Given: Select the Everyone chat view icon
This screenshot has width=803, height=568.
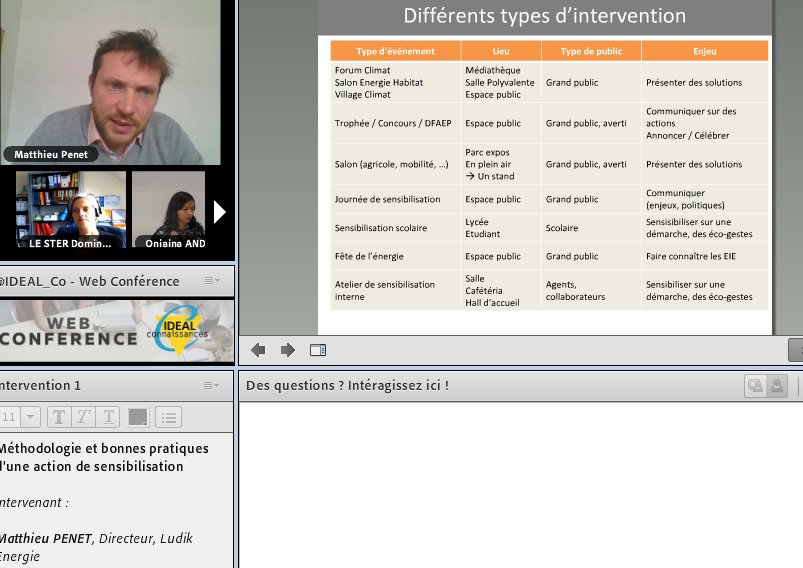Looking at the screenshot, I should (x=755, y=386).
